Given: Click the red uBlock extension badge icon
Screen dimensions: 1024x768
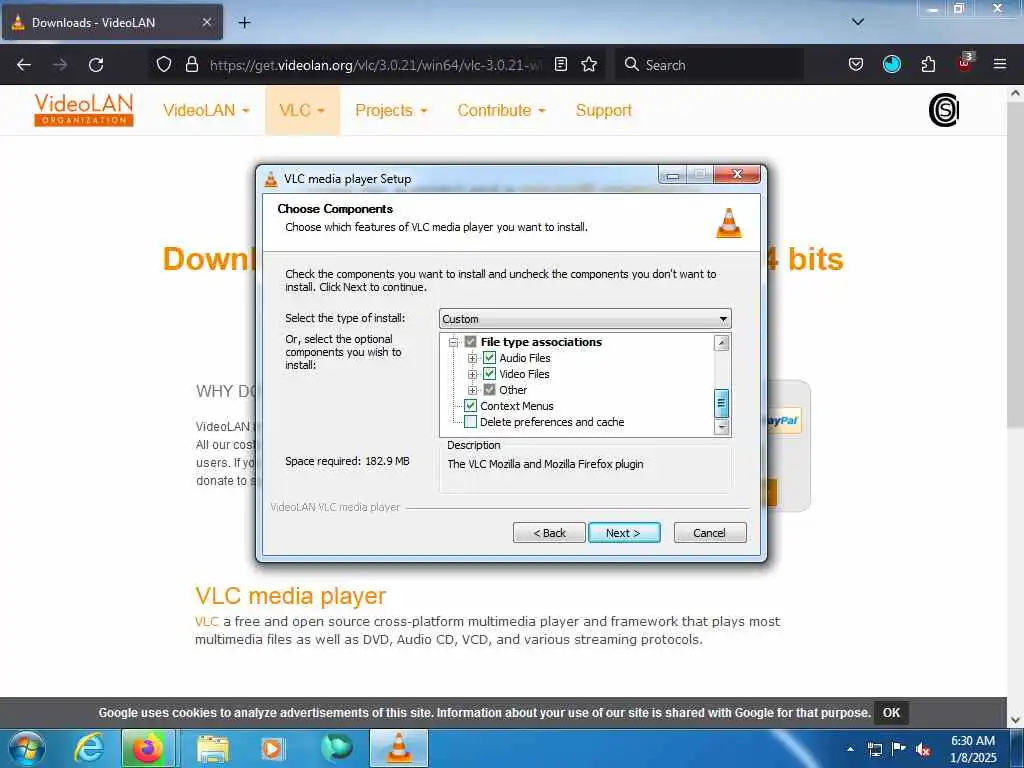Looking at the screenshot, I should point(965,63).
